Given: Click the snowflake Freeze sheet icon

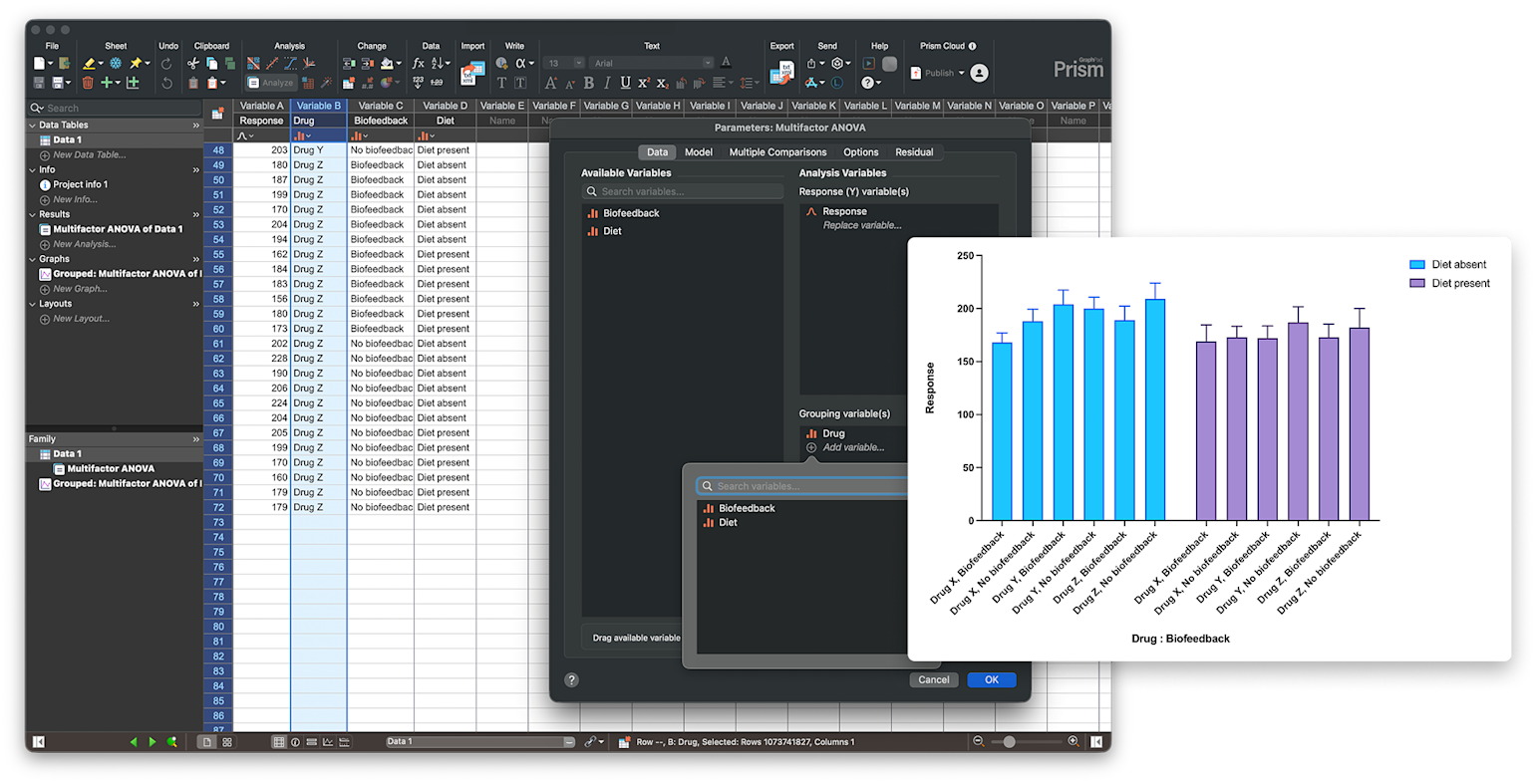Looking at the screenshot, I should pyautogui.click(x=116, y=64).
